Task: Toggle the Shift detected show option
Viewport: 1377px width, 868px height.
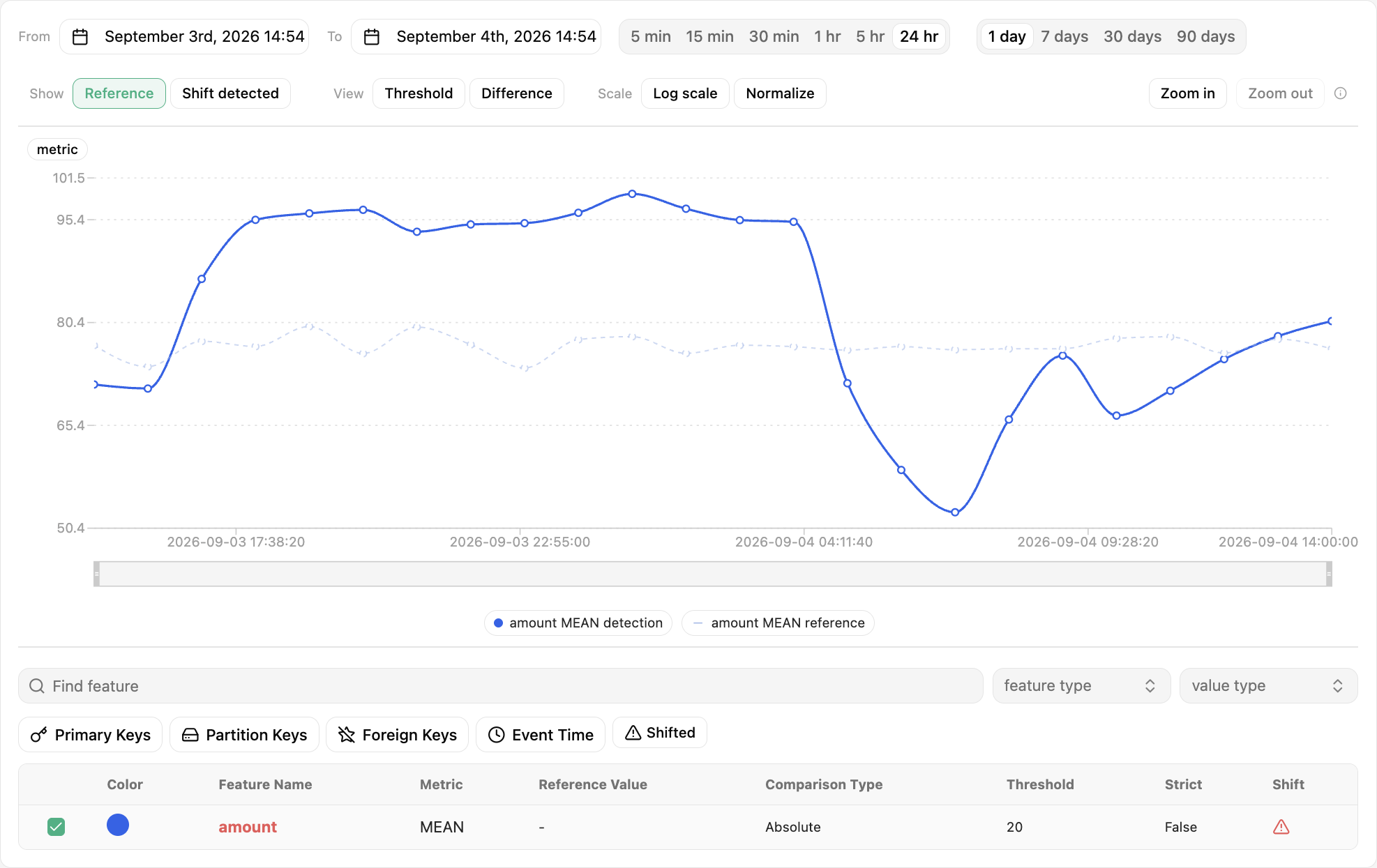Action: pyautogui.click(x=230, y=93)
